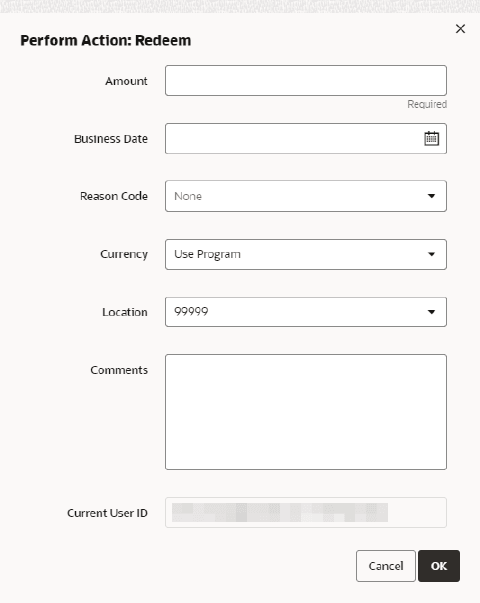Image resolution: width=480 pixels, height=603 pixels.
Task: Open the Business Date calendar picker
Action: click(432, 138)
